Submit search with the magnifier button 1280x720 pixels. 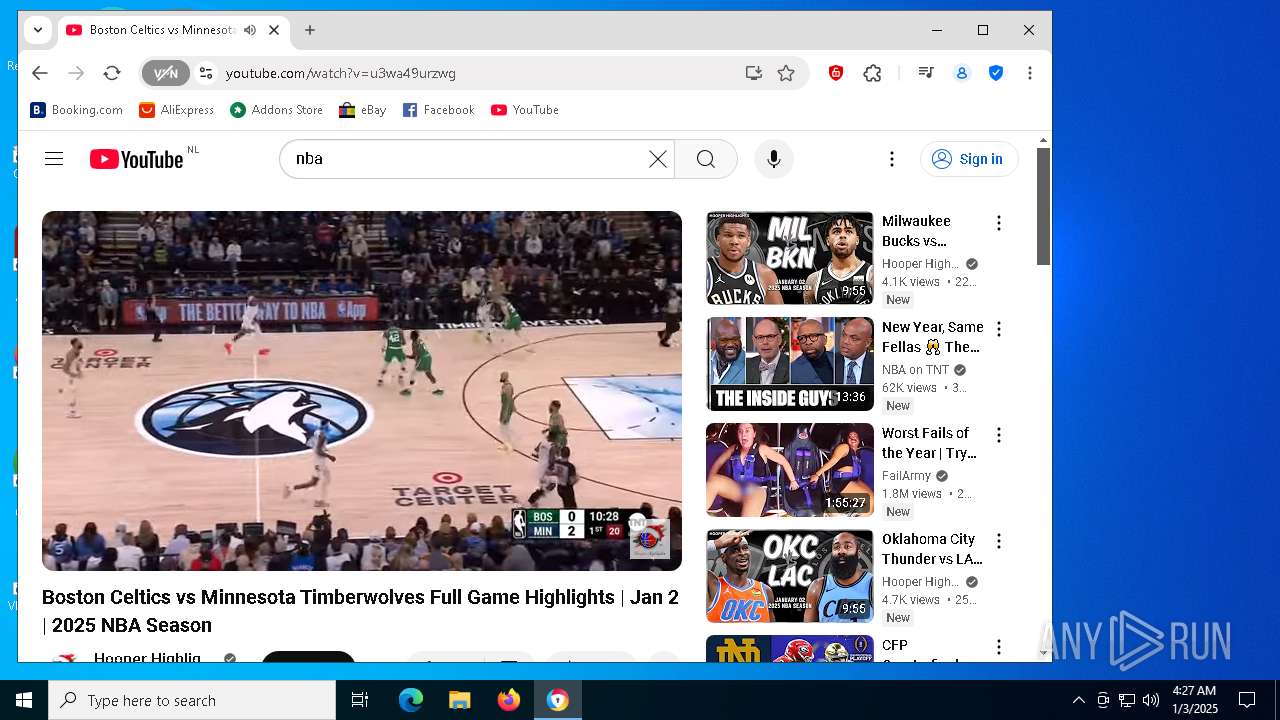tap(705, 159)
